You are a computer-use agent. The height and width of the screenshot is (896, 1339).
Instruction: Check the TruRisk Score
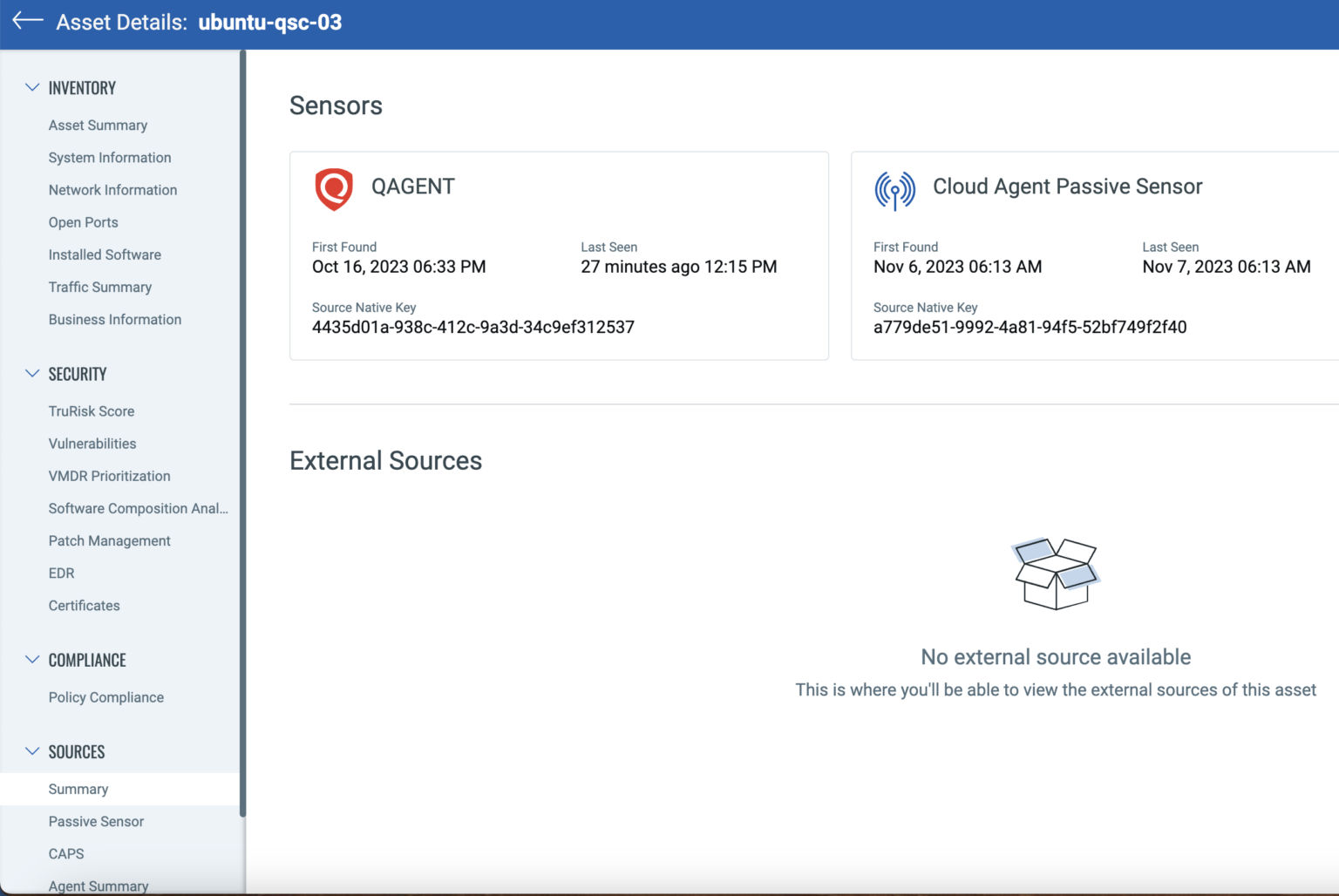pyautogui.click(x=91, y=411)
